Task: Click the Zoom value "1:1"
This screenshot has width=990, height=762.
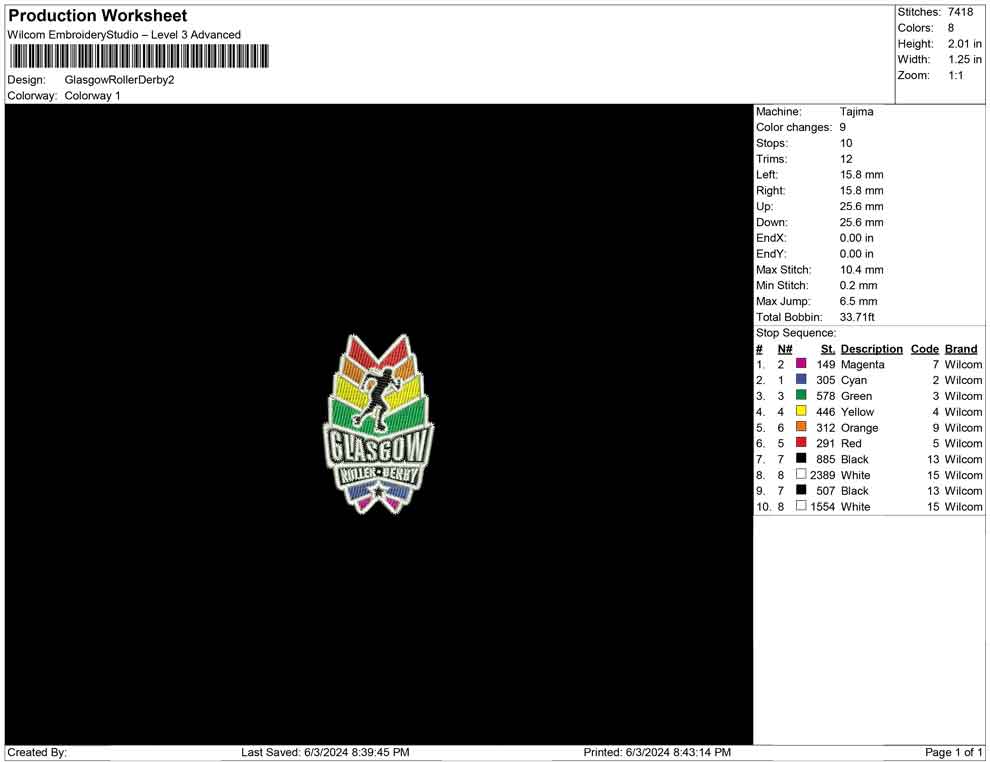Action: coord(955,75)
